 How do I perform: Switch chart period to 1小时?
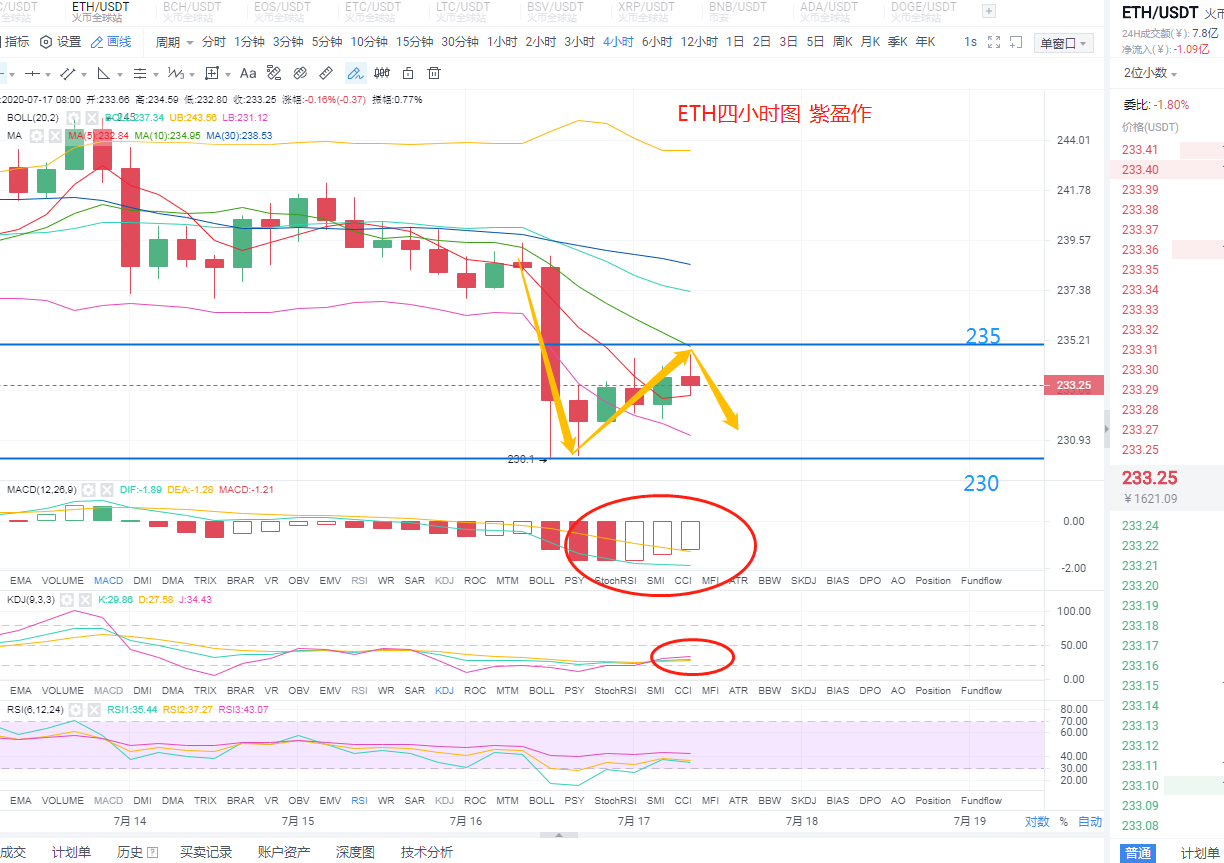coord(502,42)
